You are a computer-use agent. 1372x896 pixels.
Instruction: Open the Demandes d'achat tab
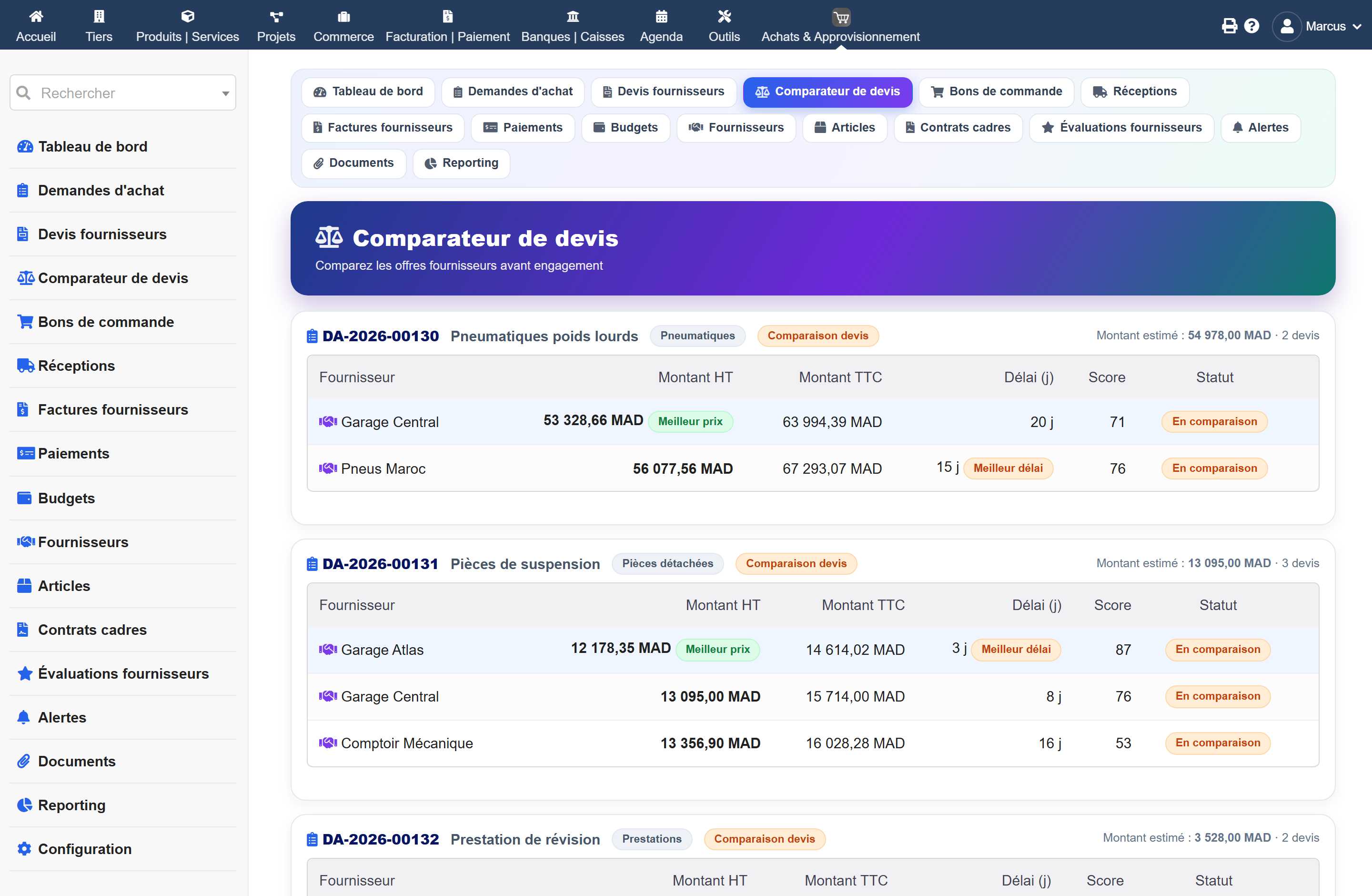coord(513,92)
